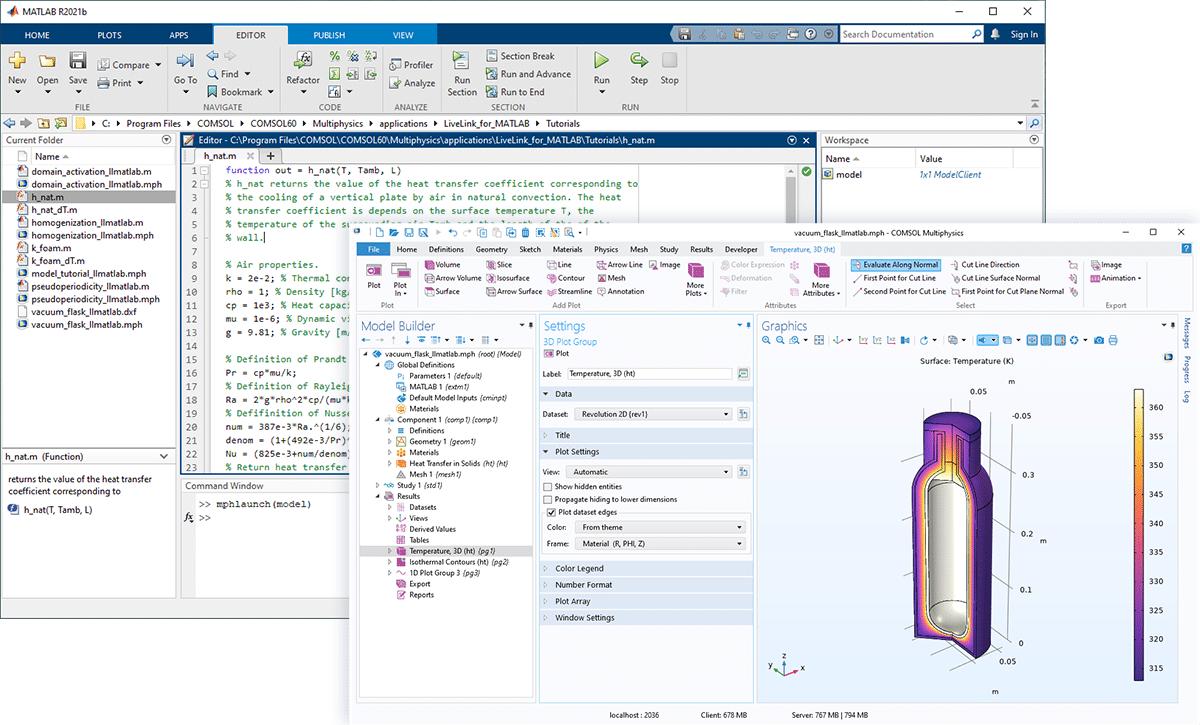Click the print icon in Graphics toolbar
Viewport: 1200px width, 725px height.
pyautogui.click(x=1114, y=340)
